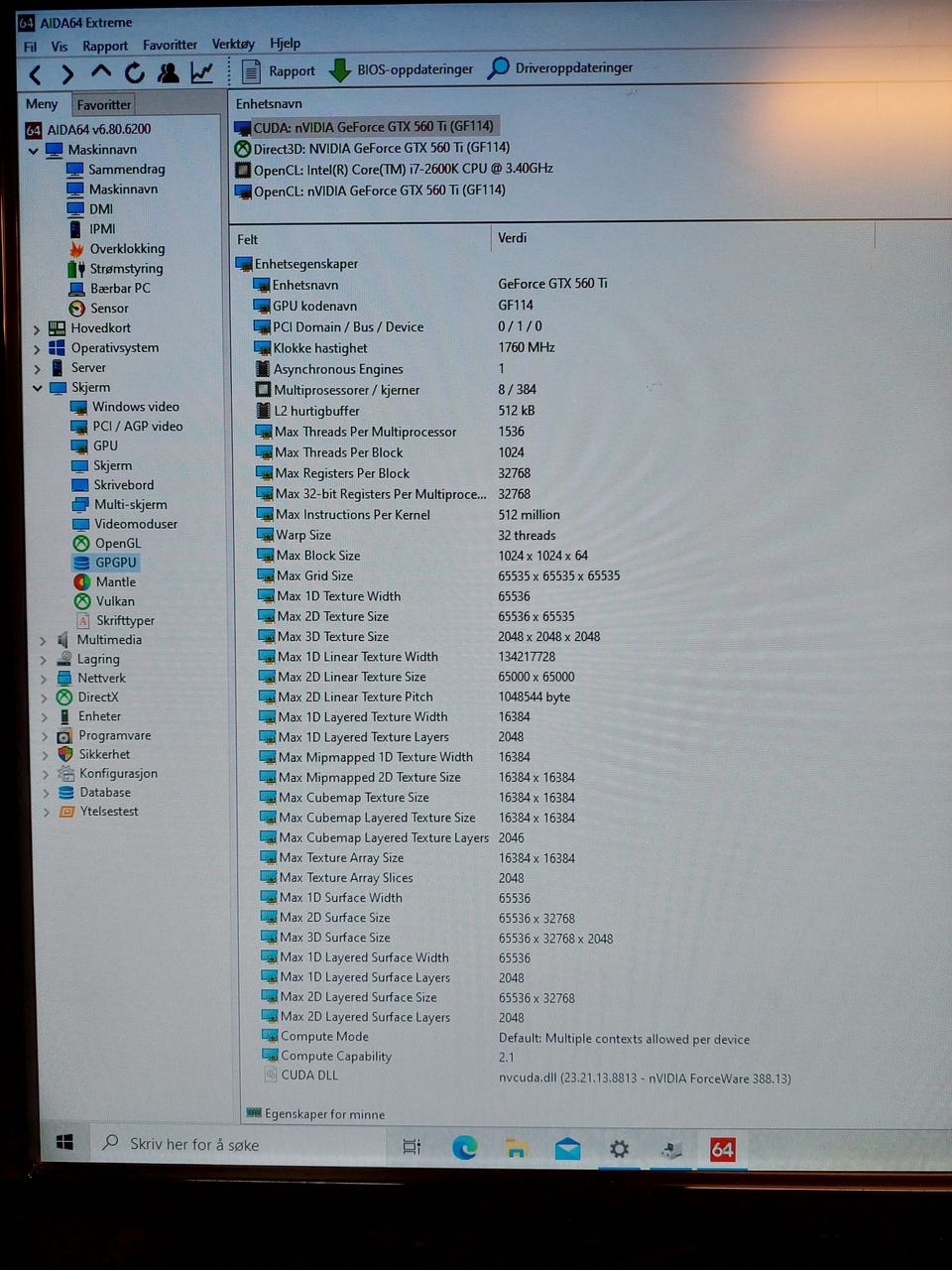The image size is (952, 1270).
Task: Open the Verktøy menu
Action: click(233, 44)
